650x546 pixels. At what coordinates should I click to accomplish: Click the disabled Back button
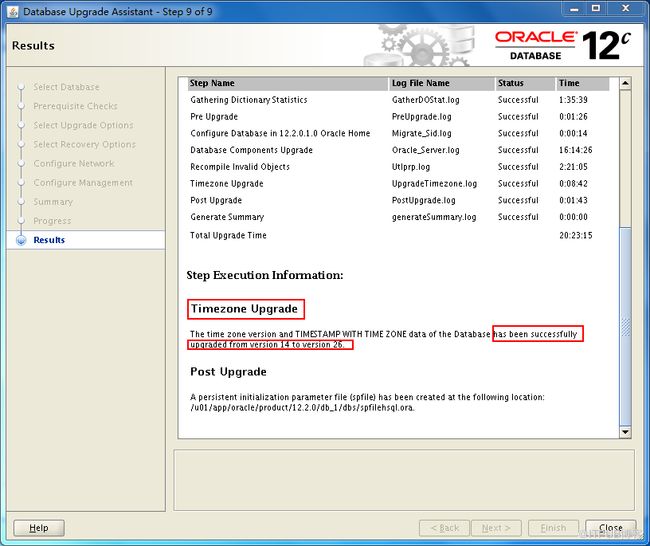point(444,528)
